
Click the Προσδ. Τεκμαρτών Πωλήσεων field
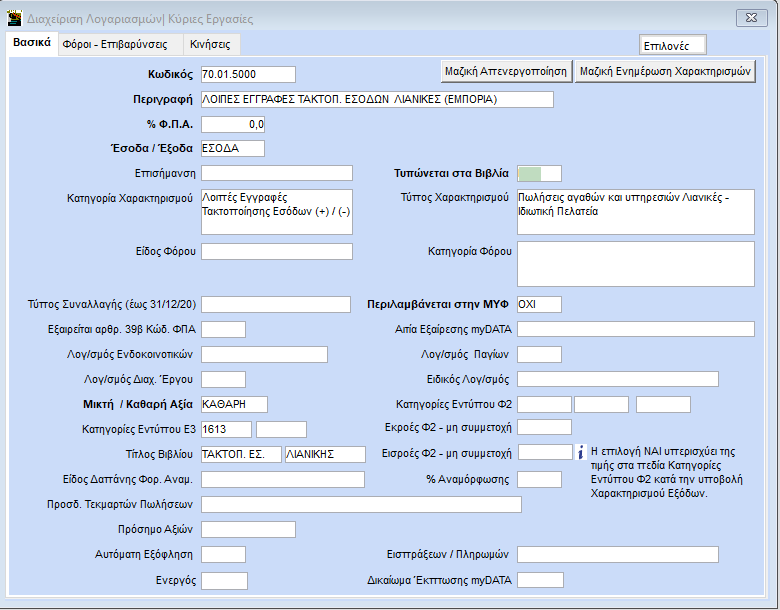click(x=361, y=505)
